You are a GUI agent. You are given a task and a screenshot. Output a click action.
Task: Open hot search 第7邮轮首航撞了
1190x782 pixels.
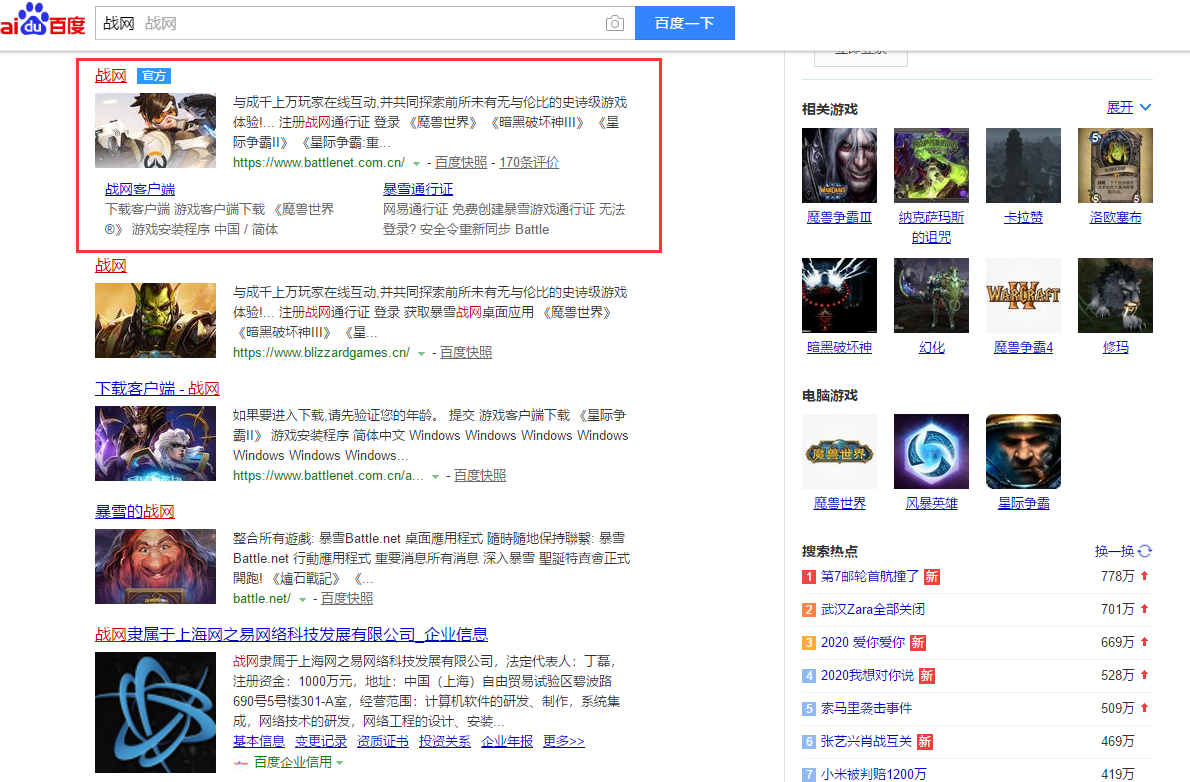tap(870, 577)
